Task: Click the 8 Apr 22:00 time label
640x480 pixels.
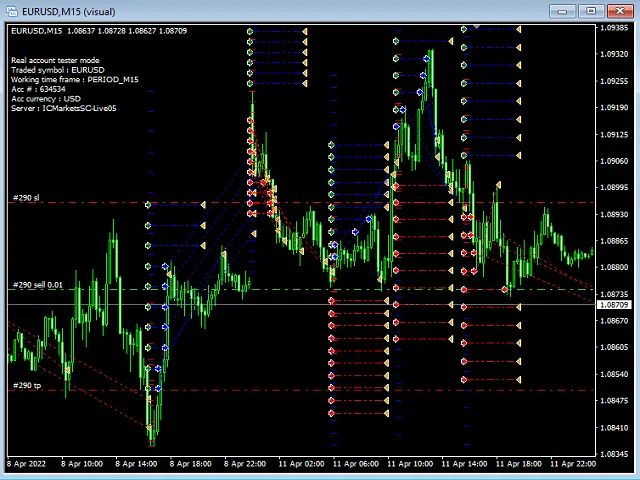Action: pos(243,464)
